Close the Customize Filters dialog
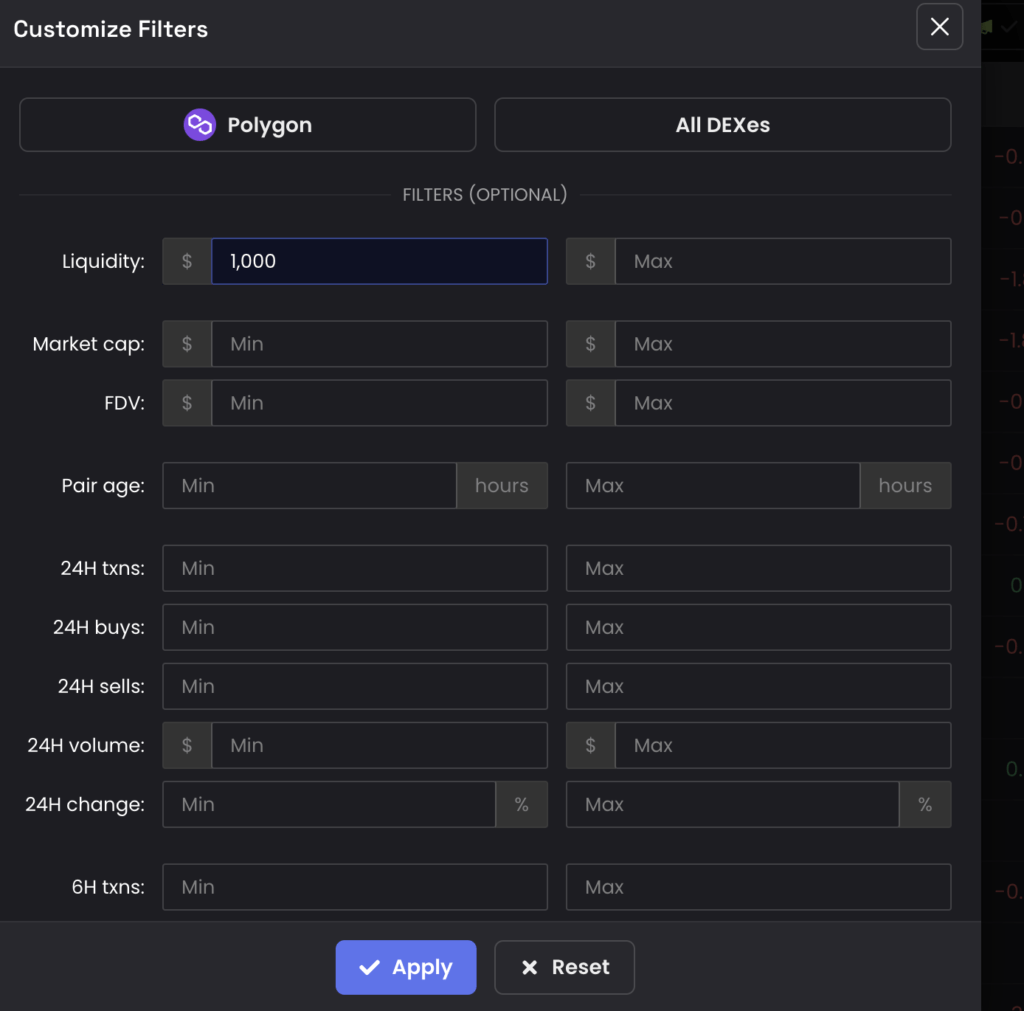1024x1011 pixels. click(939, 27)
